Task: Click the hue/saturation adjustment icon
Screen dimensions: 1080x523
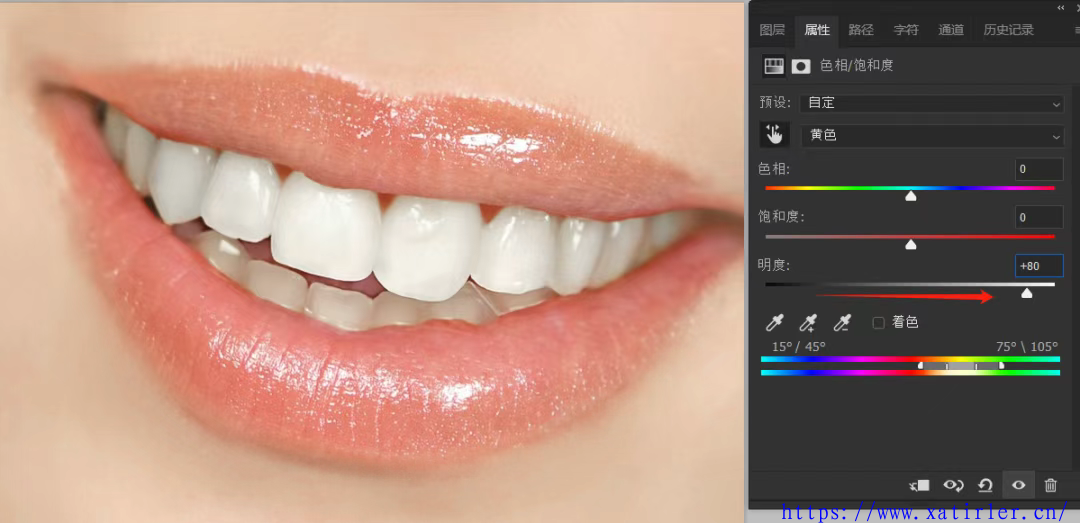Action: pyautogui.click(x=774, y=66)
